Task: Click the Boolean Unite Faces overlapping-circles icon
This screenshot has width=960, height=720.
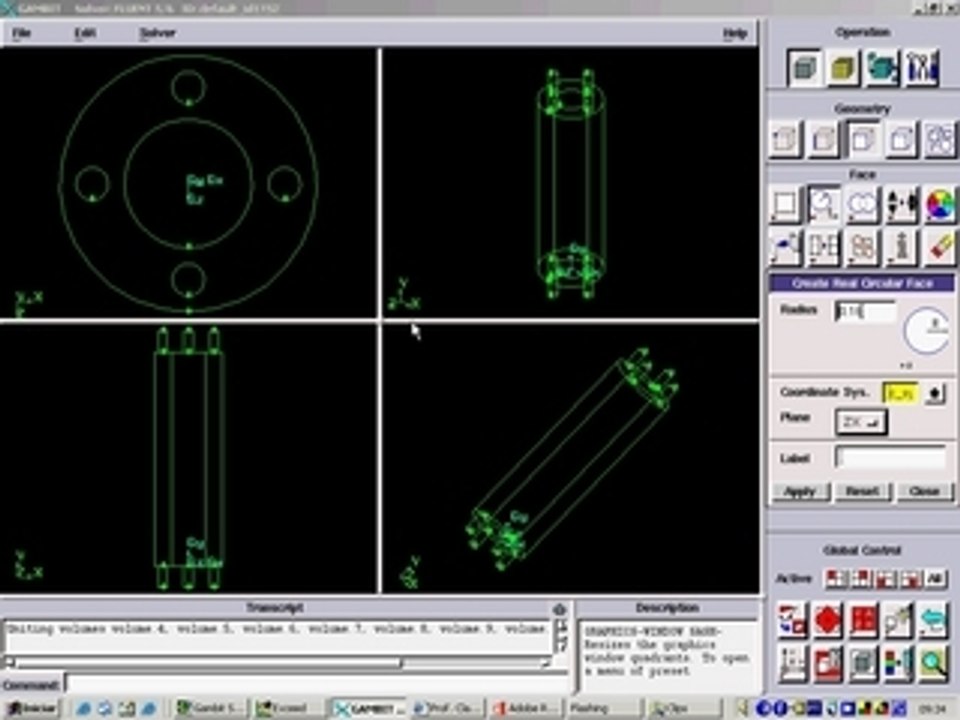Action: [863, 204]
